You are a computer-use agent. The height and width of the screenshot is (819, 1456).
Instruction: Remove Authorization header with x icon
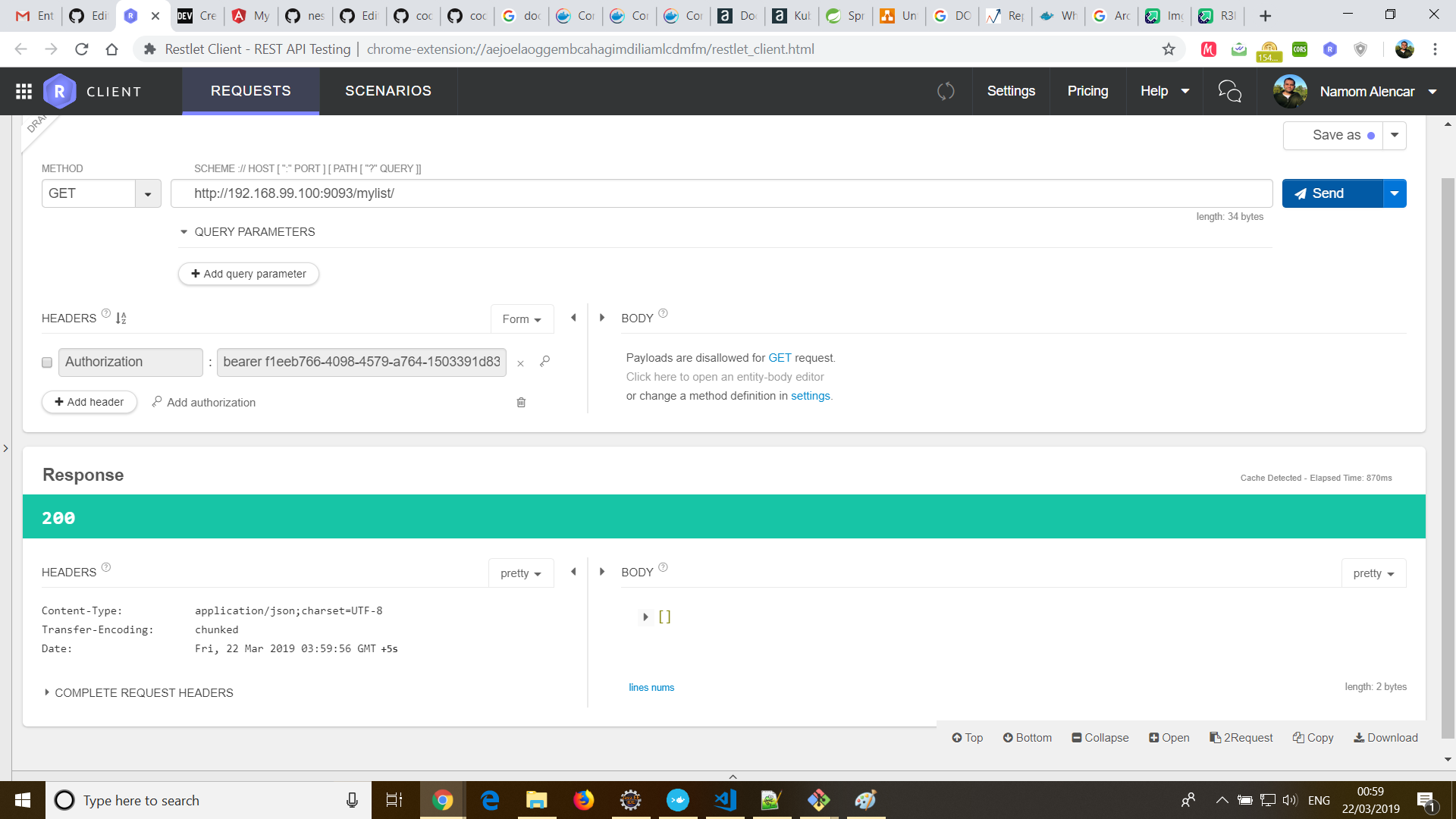[520, 363]
